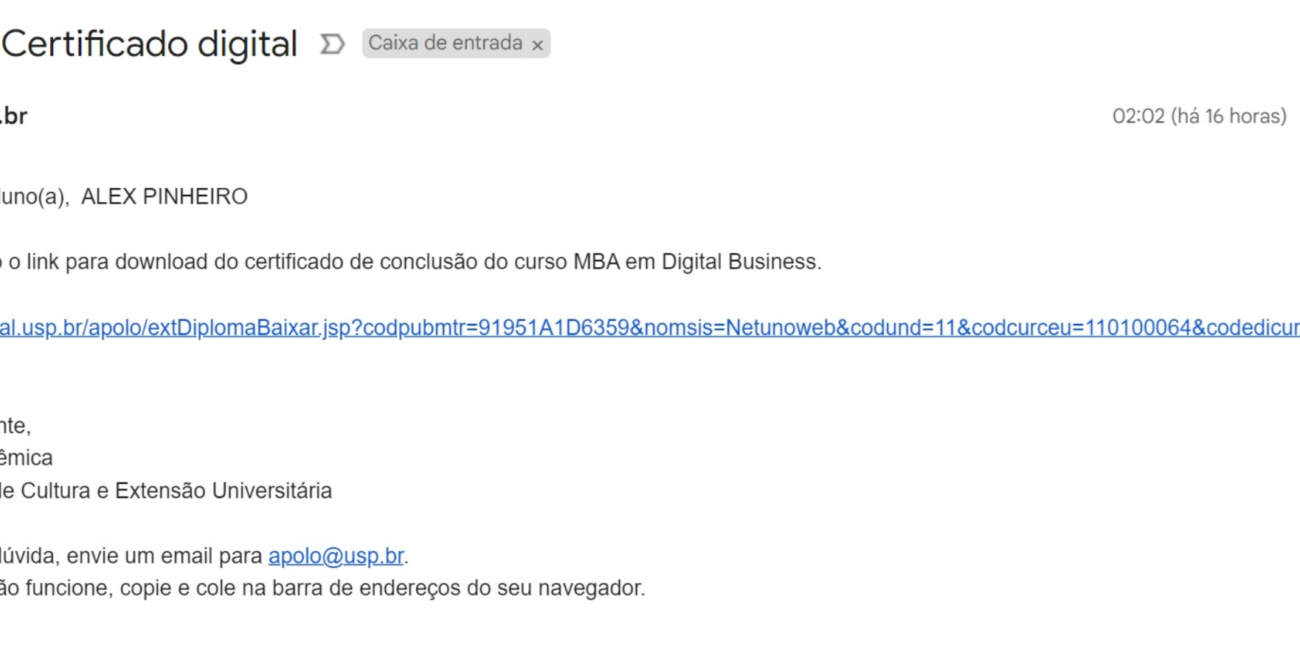Click the importance marker icon beside the subject
Viewport: 1300px width, 650px height.
tap(332, 44)
